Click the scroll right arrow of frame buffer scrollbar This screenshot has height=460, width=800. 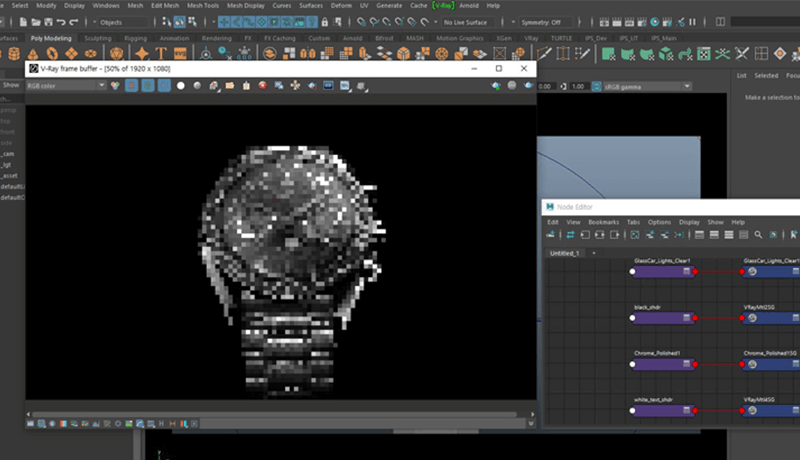pyautogui.click(x=532, y=414)
